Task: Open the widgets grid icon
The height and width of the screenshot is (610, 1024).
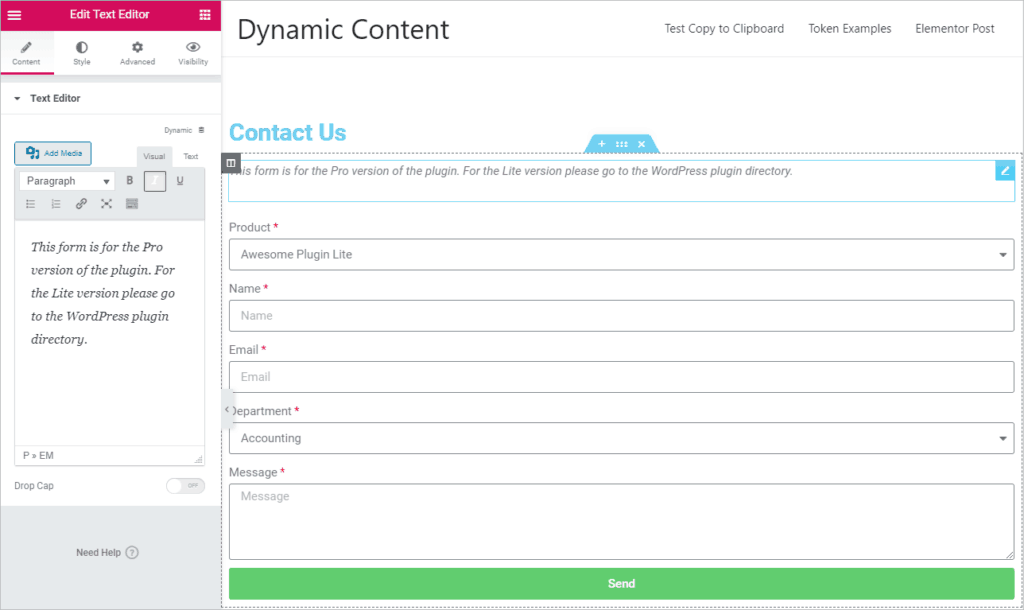Action: click(205, 15)
